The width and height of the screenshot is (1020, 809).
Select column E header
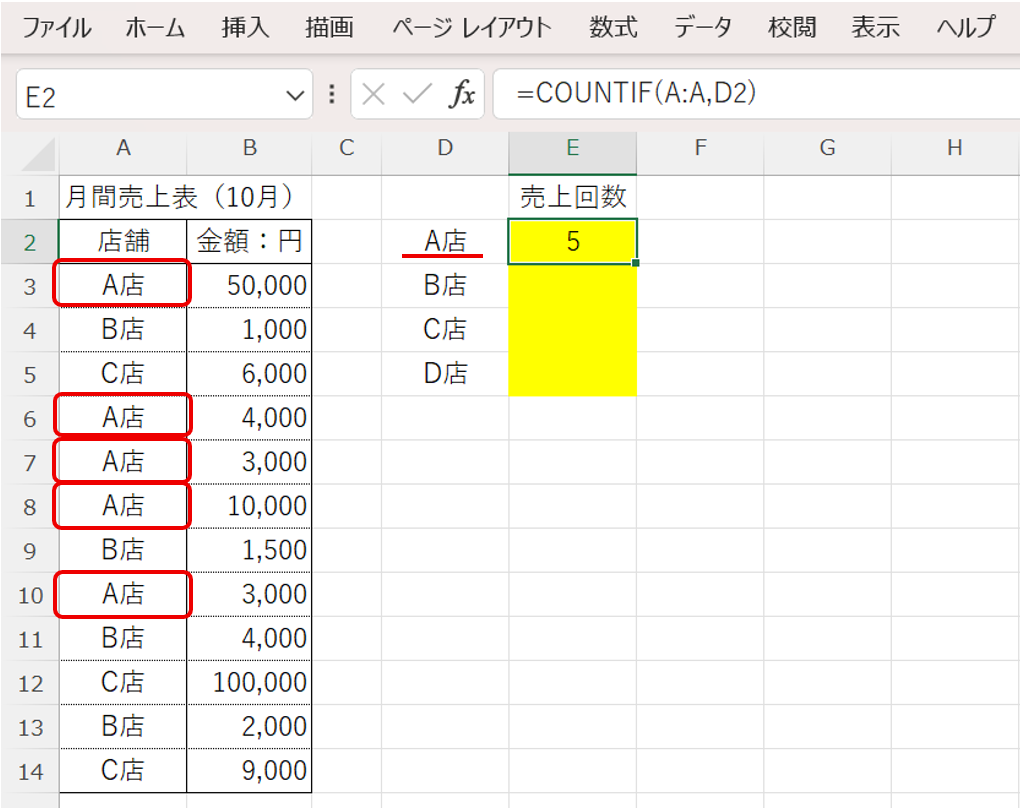click(572, 149)
